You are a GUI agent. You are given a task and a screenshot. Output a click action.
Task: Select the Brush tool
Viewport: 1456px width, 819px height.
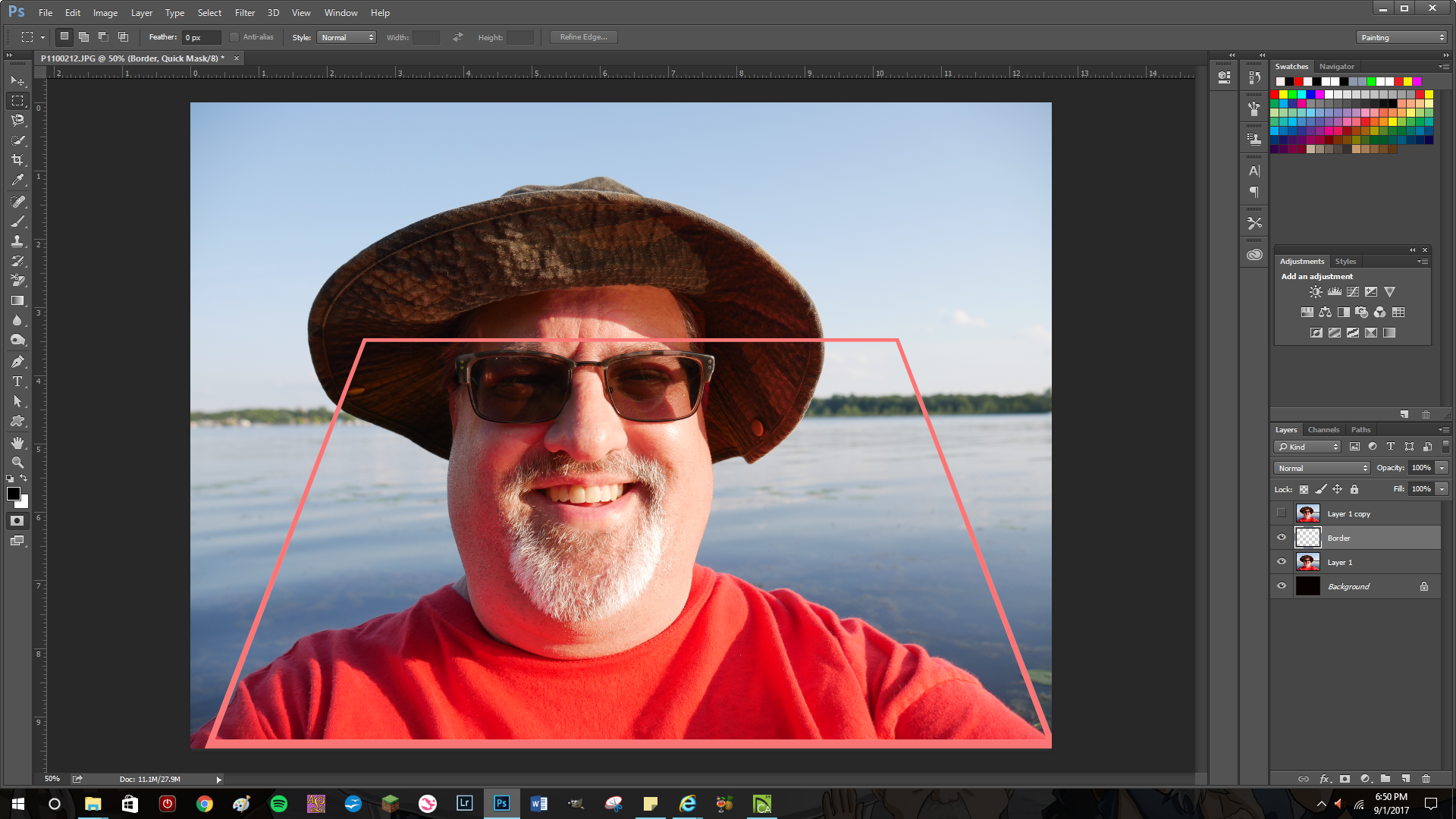tap(17, 221)
